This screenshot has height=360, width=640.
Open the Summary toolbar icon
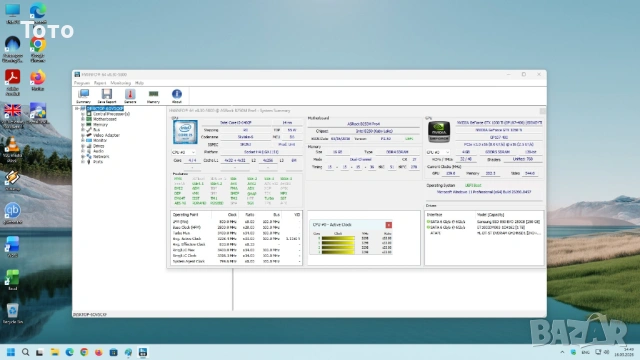[84, 96]
